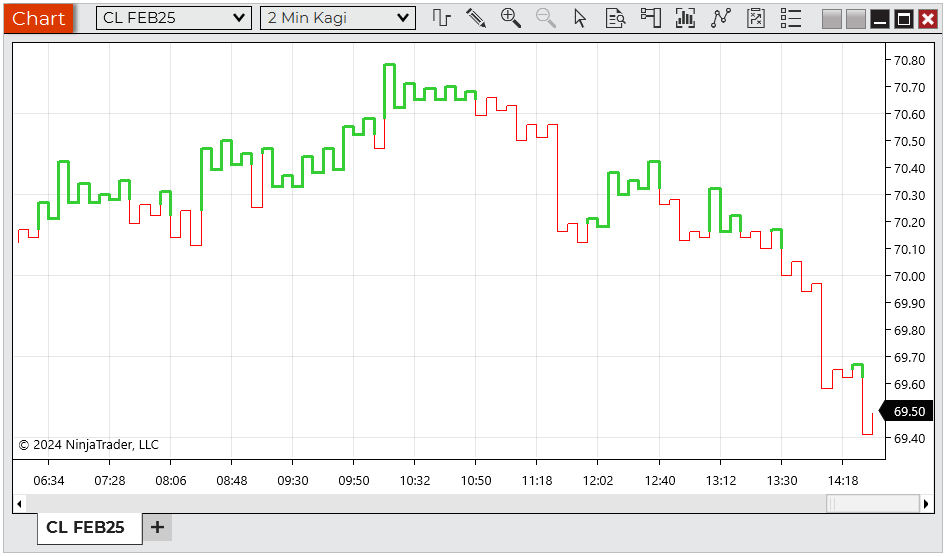Open the Strategies line-node icon
947x557 pixels.
[721, 18]
